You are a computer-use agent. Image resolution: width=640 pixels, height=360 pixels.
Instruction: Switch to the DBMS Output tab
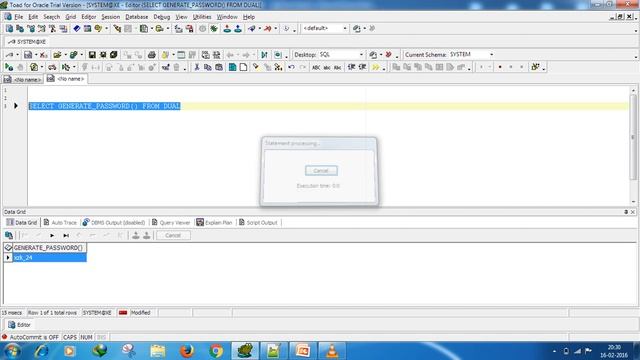113,222
